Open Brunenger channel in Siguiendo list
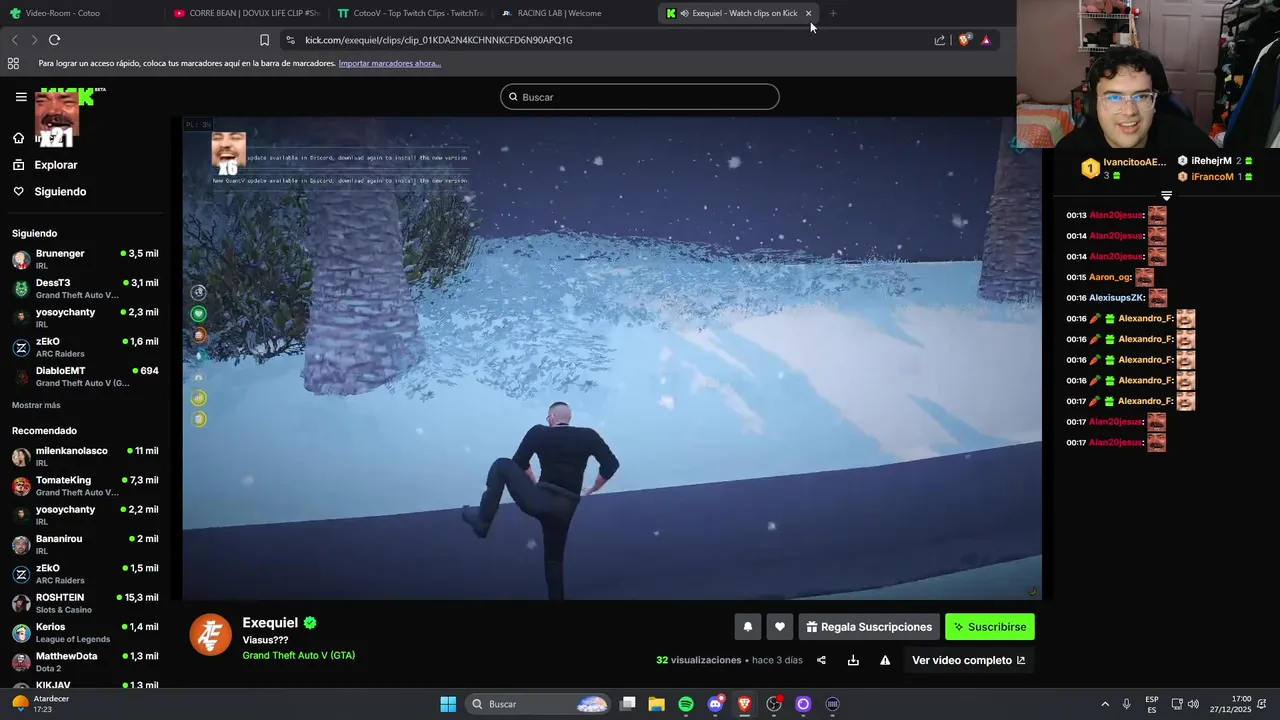Viewport: 1280px width, 720px height. [85, 259]
